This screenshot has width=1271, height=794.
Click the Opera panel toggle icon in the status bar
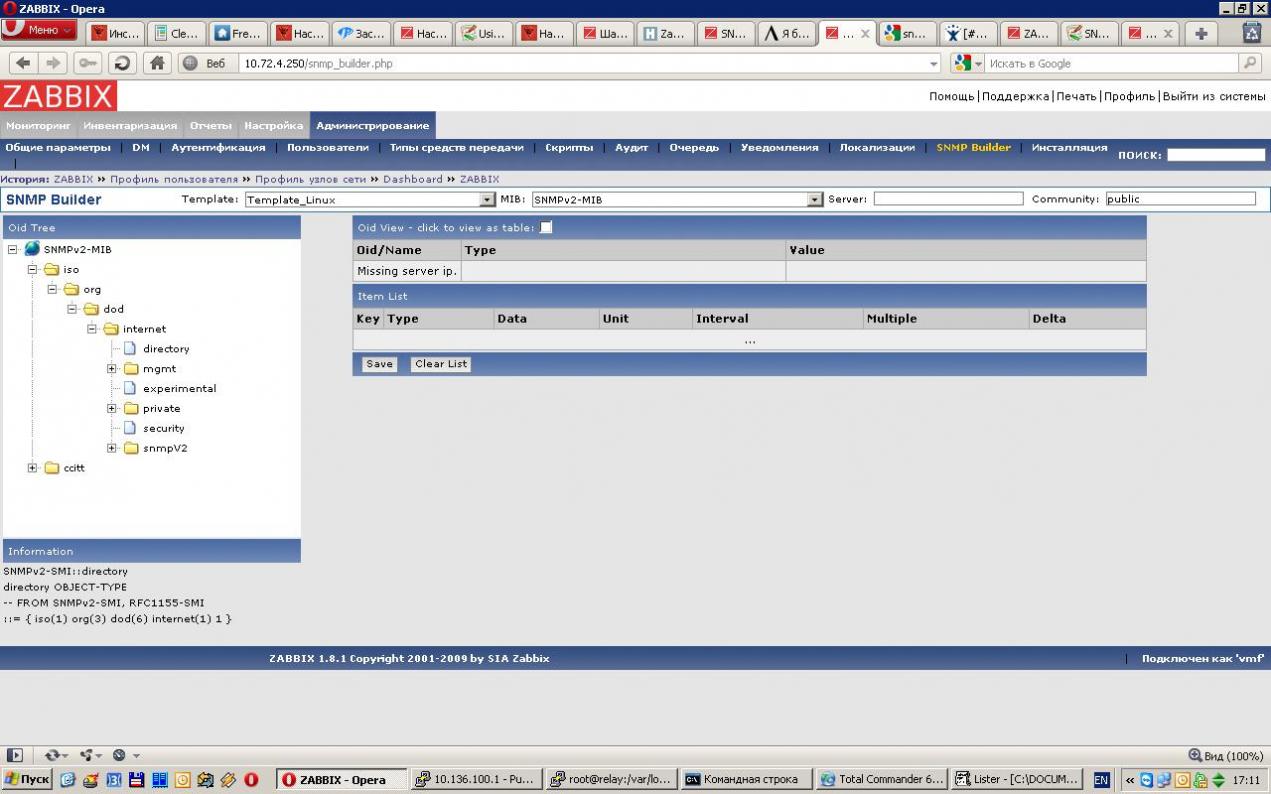point(15,756)
